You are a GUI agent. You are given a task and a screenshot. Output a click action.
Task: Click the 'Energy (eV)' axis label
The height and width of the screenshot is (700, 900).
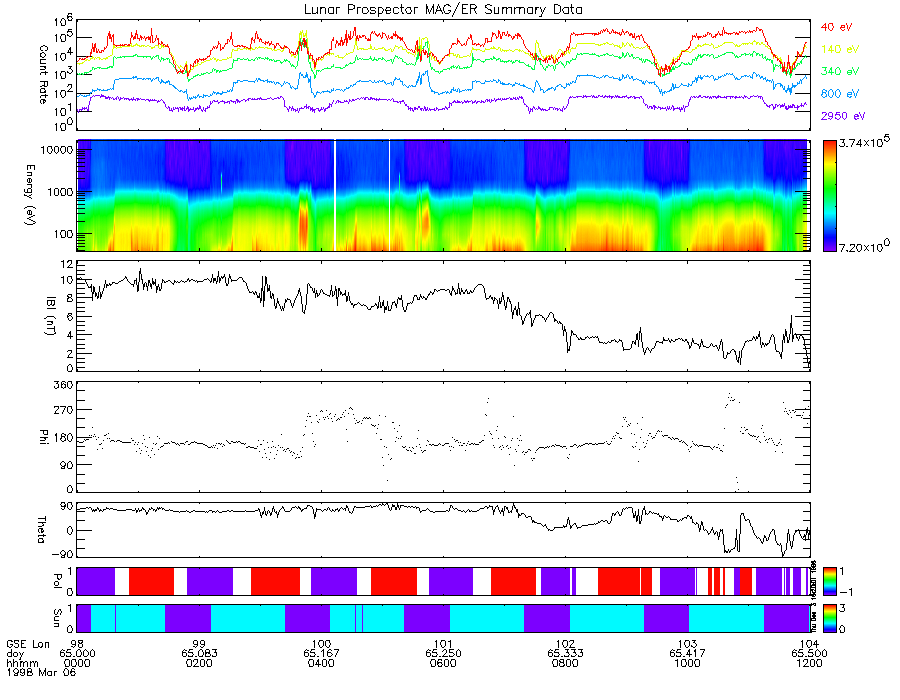click(30, 195)
